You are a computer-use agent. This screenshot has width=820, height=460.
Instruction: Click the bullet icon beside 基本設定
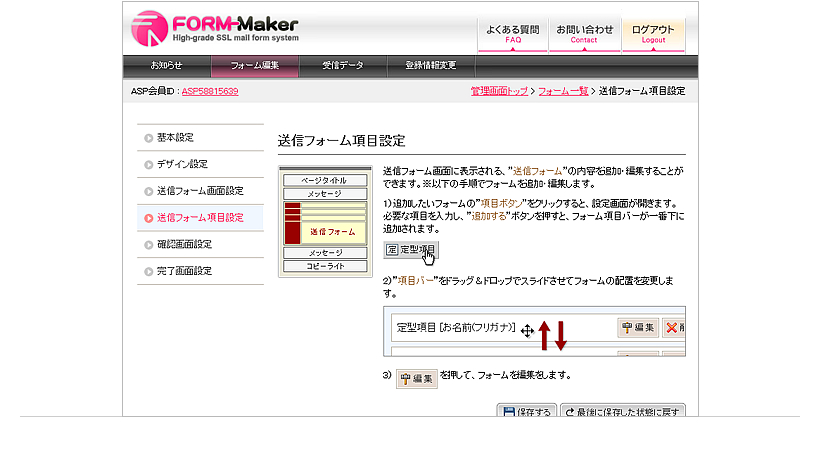coord(149,138)
